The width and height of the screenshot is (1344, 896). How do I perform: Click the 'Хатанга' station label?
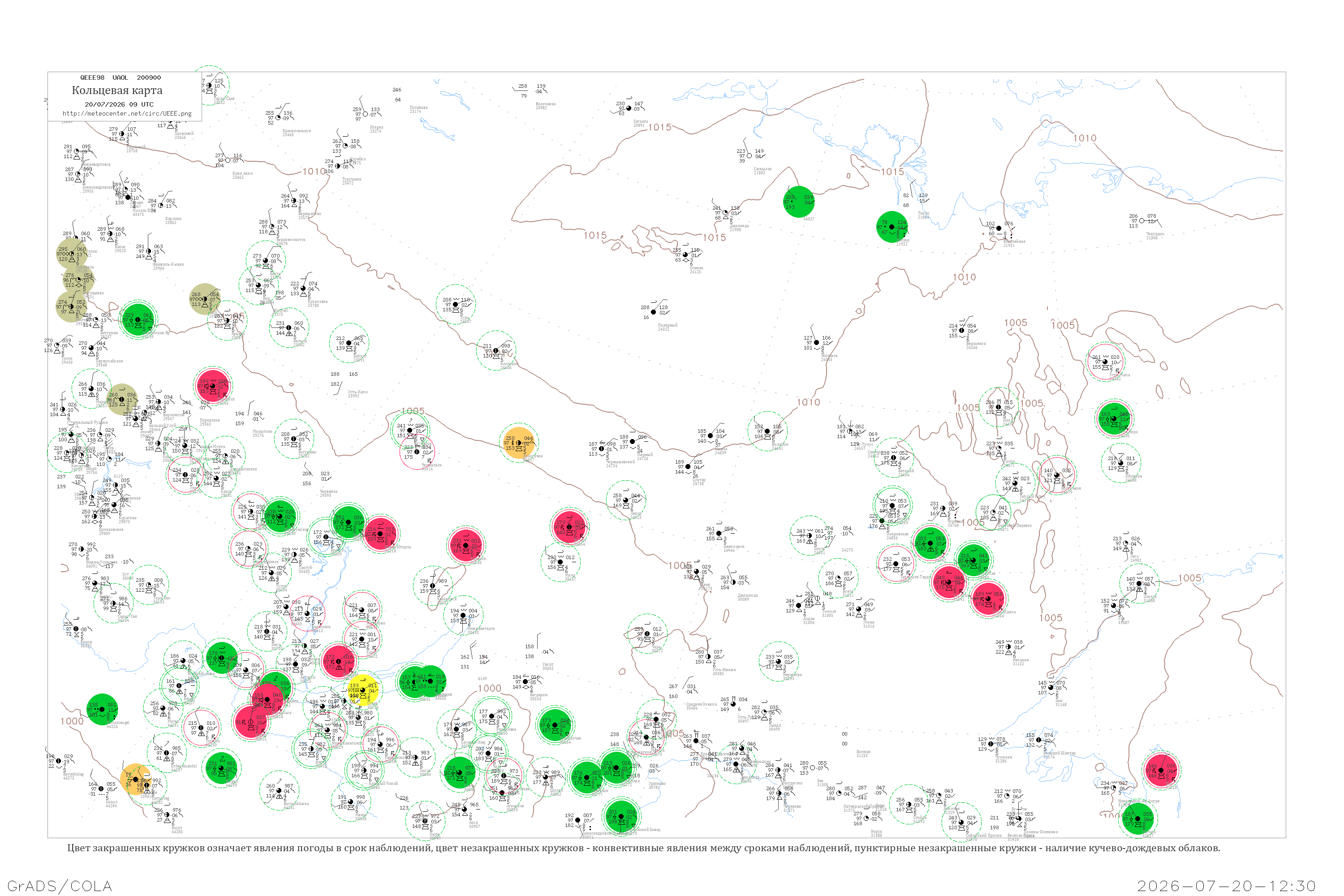click(641, 121)
